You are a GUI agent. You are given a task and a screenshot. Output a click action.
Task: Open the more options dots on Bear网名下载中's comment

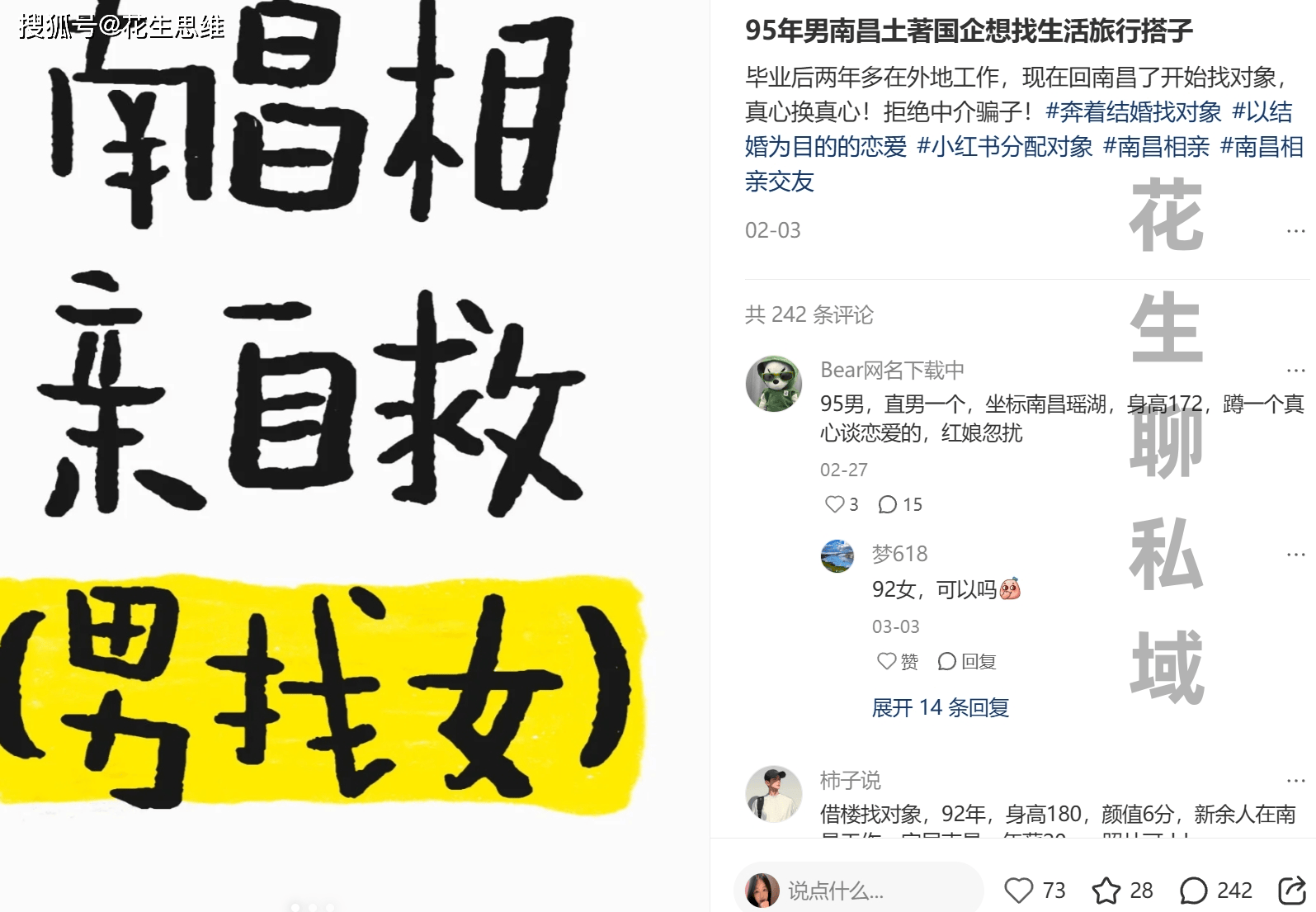[1295, 371]
